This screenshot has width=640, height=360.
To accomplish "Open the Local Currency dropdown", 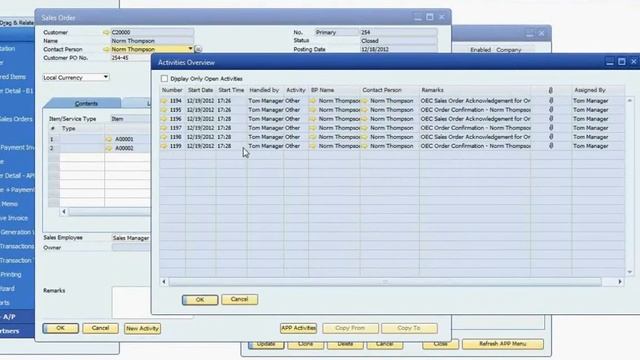I will (x=105, y=77).
